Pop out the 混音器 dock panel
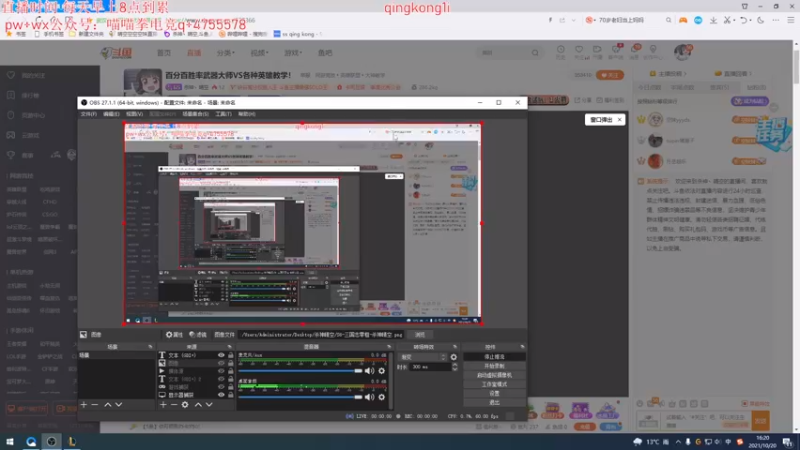 389,346
